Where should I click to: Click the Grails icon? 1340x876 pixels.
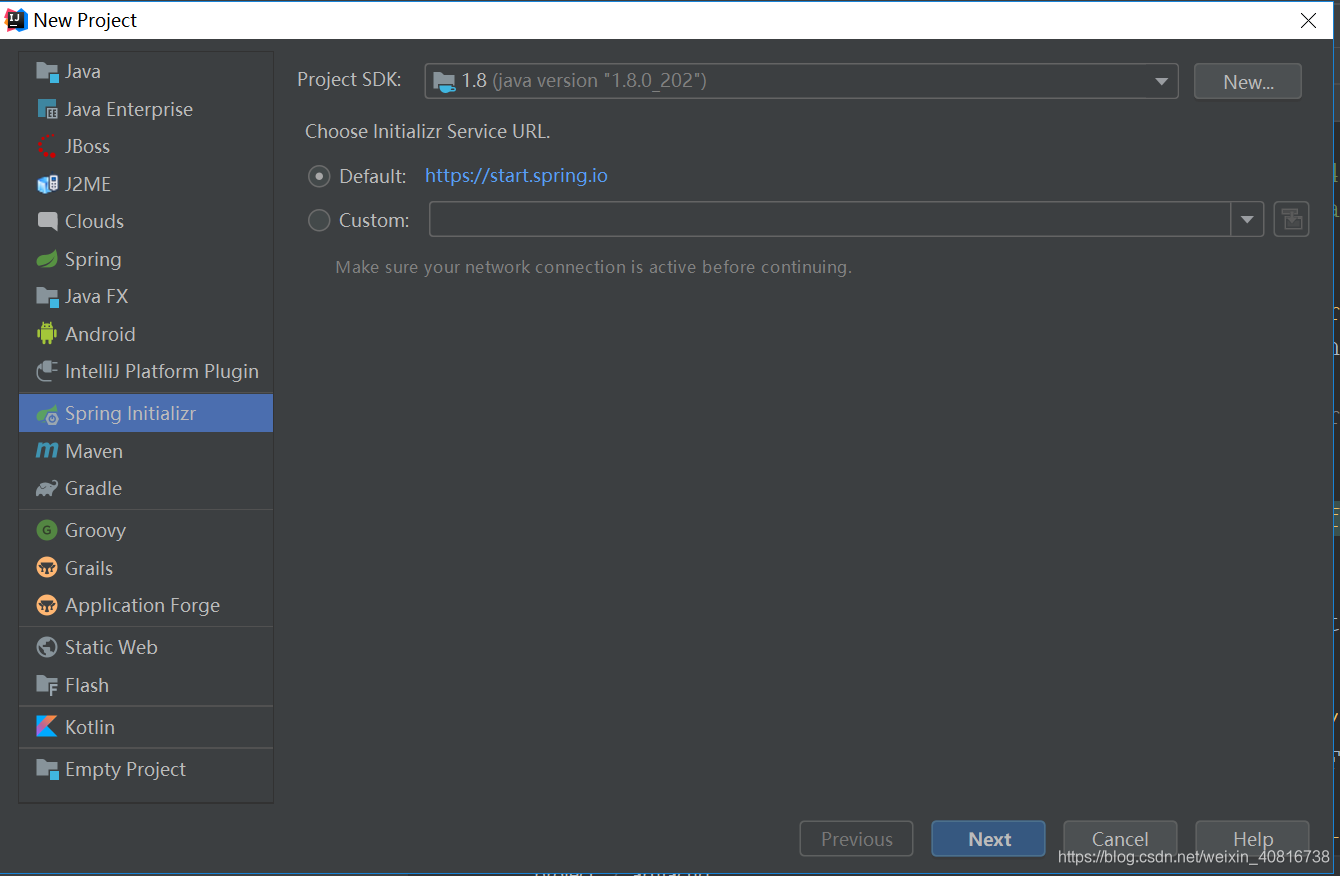[x=47, y=568]
